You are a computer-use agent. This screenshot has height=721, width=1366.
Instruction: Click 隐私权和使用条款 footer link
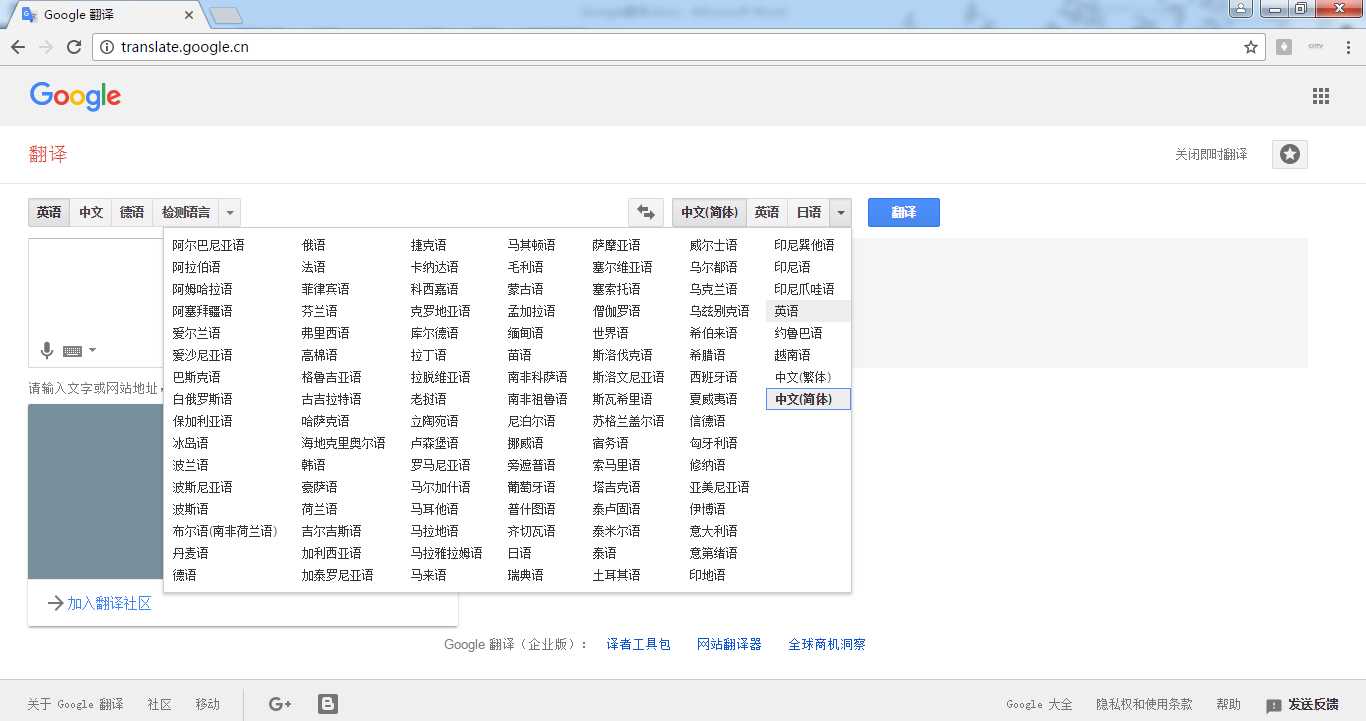point(1144,704)
